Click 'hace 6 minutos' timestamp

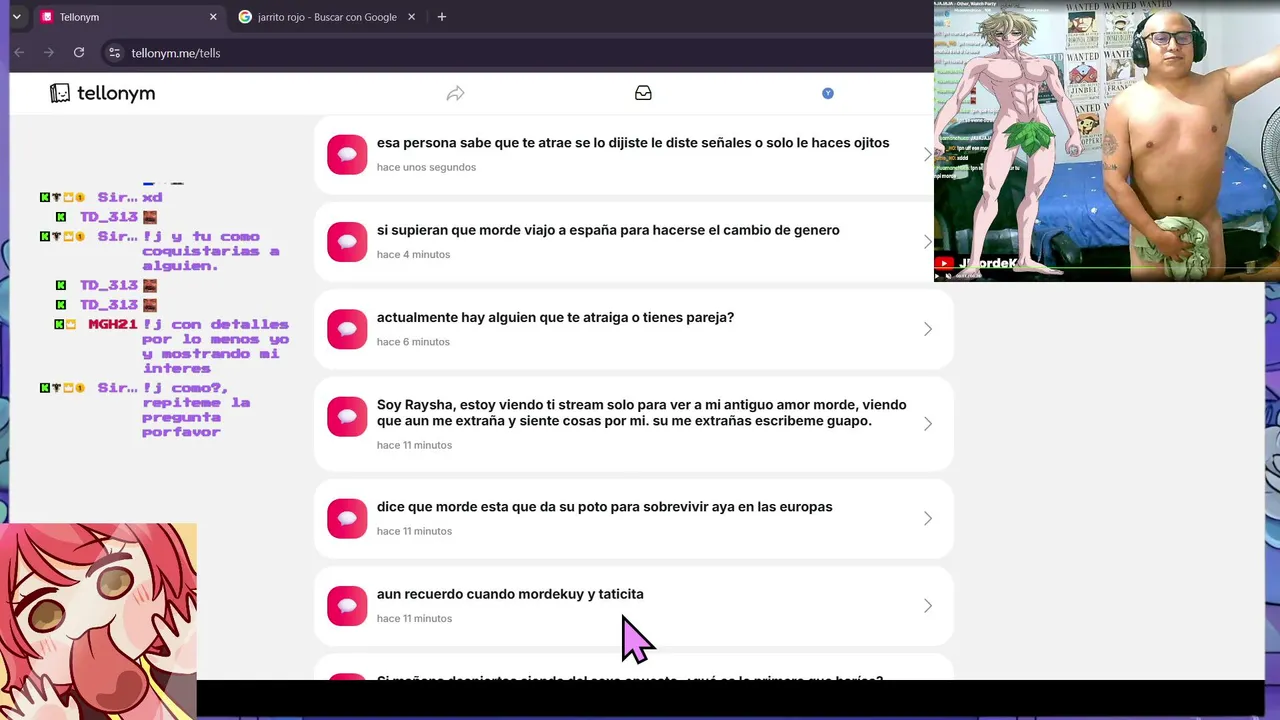click(413, 341)
